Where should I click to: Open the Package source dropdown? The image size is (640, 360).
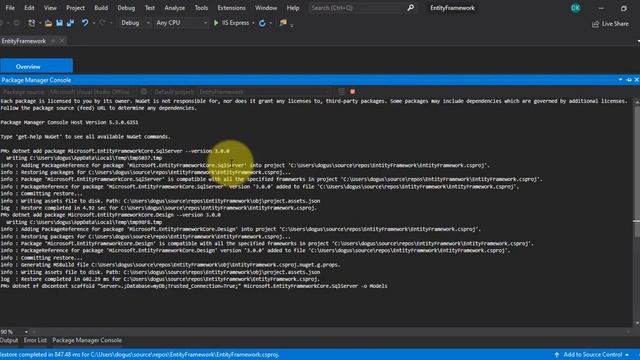93,92
